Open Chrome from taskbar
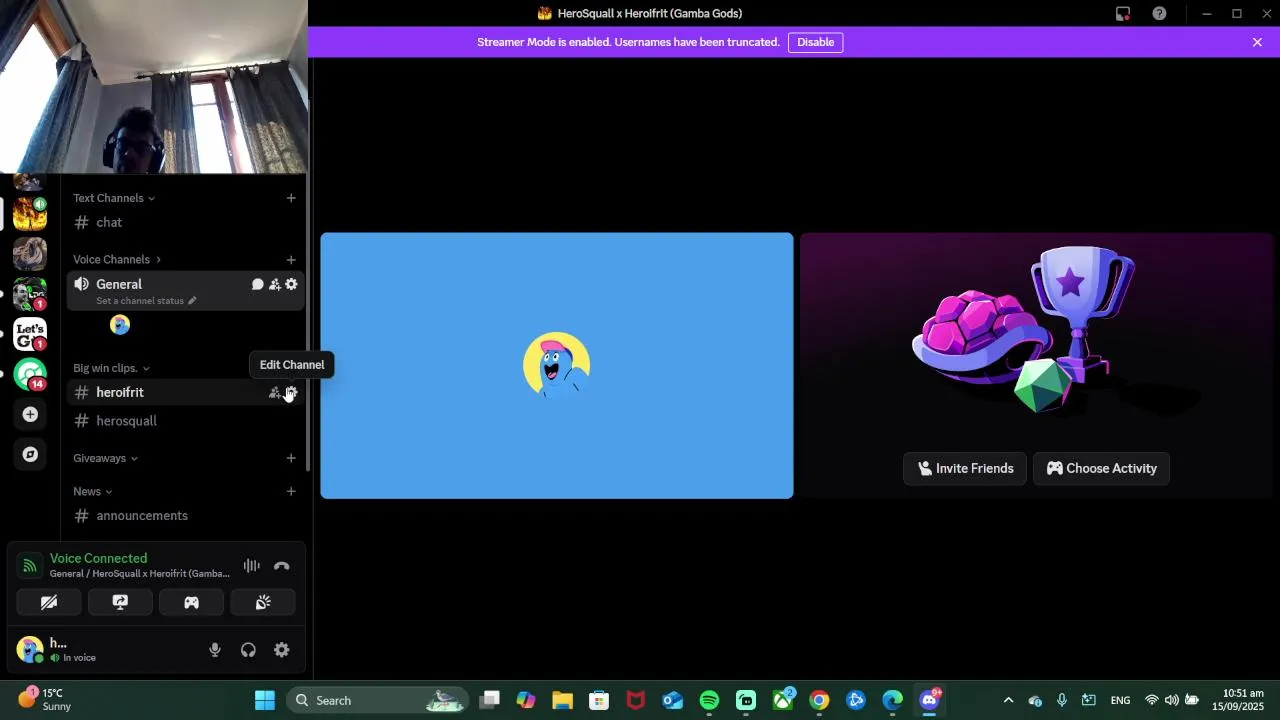Image resolution: width=1280 pixels, height=720 pixels. [819, 700]
